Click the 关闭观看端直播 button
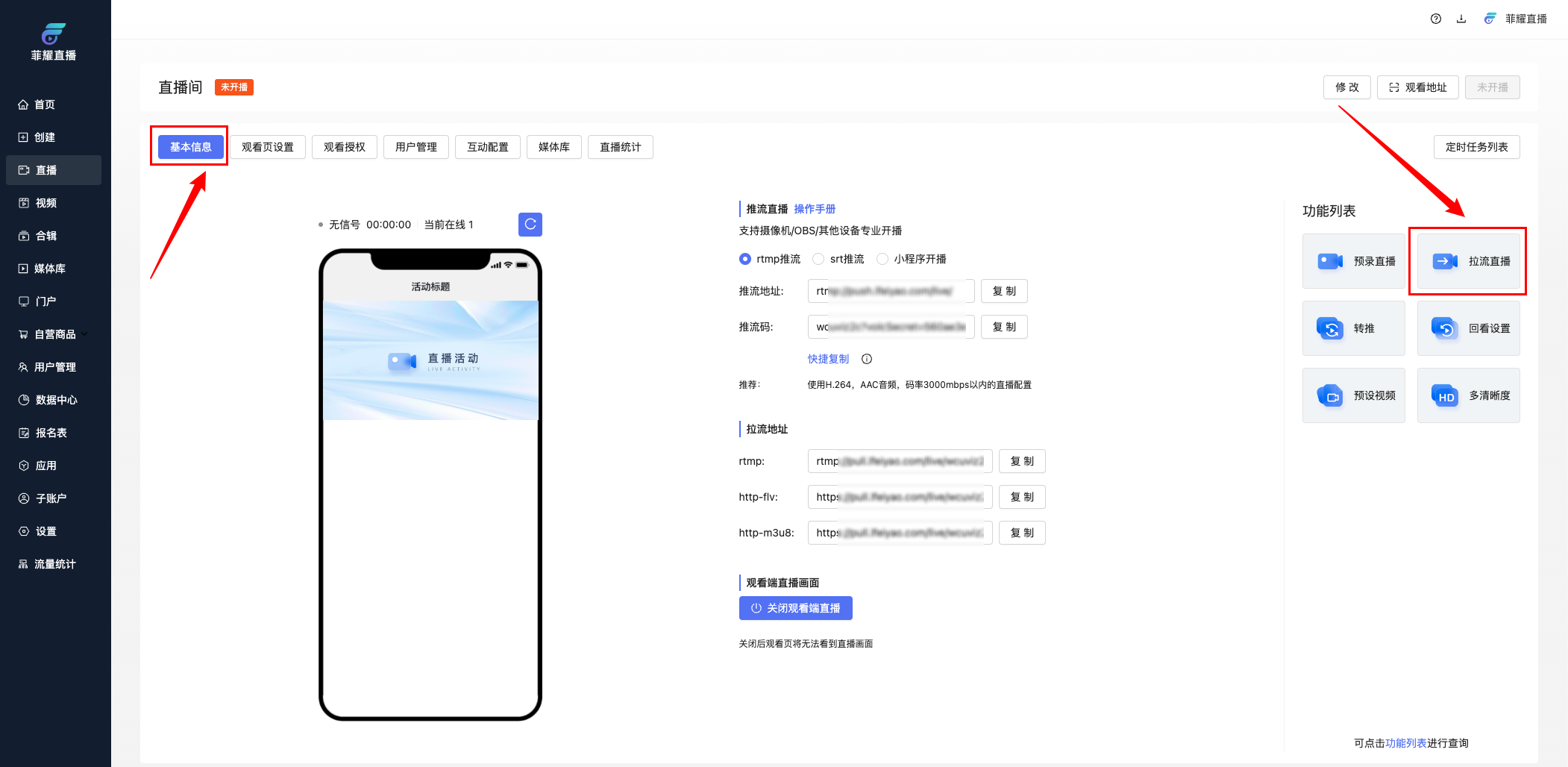The width and height of the screenshot is (1568, 767). pos(795,608)
